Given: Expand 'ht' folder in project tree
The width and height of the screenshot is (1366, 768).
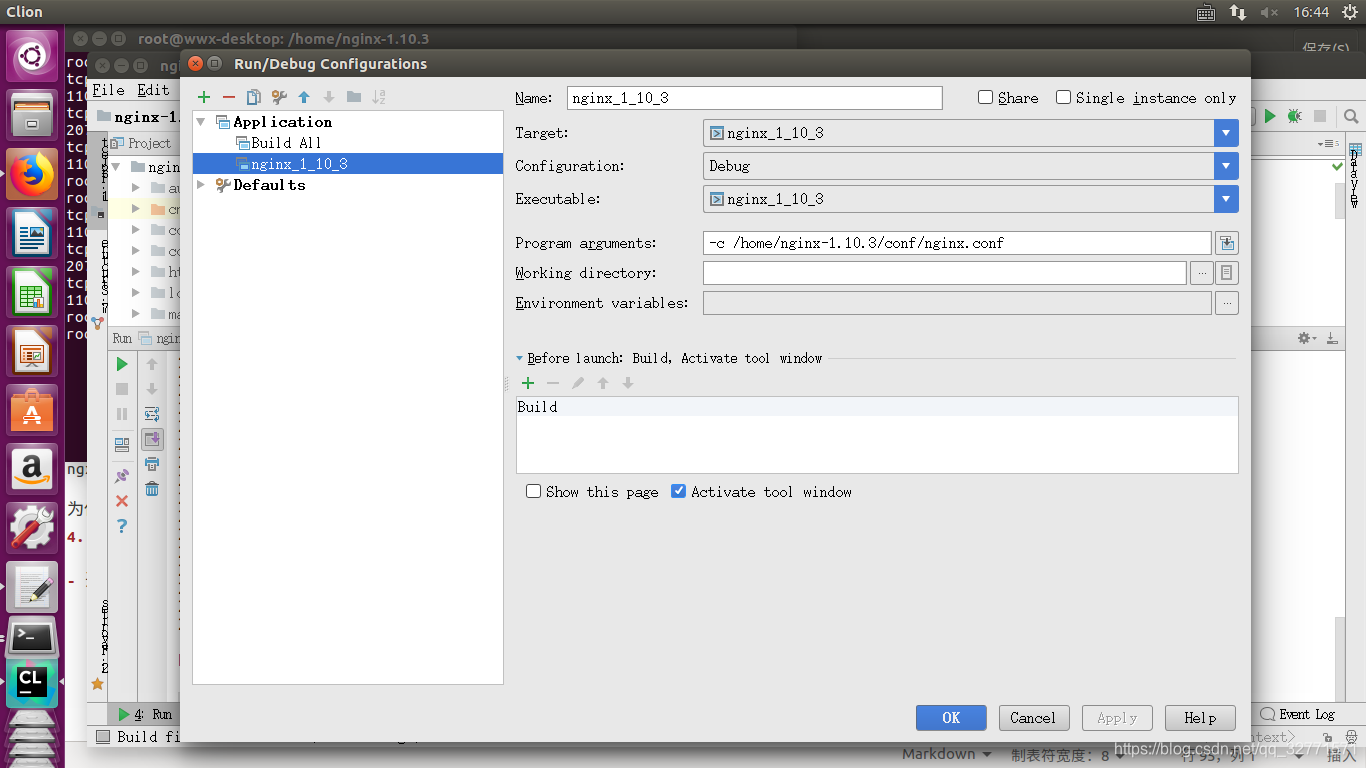Looking at the screenshot, I should (x=136, y=272).
